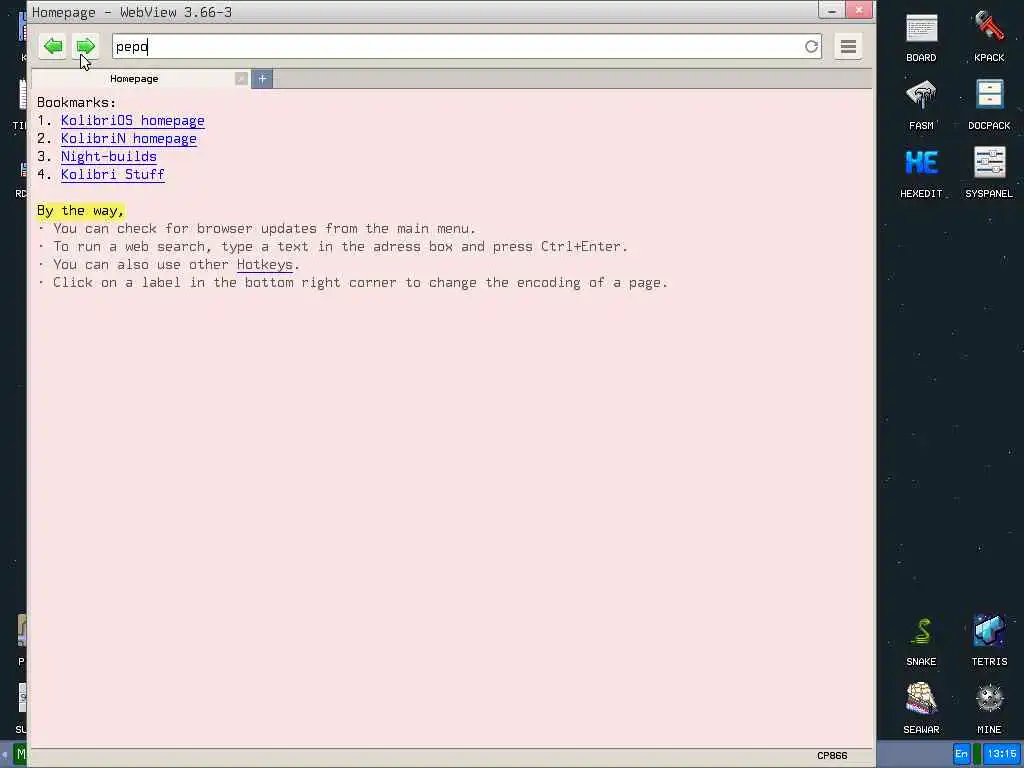Change page encoding via CP866 label
Image resolution: width=1024 pixels, height=768 pixels.
pos(831,756)
